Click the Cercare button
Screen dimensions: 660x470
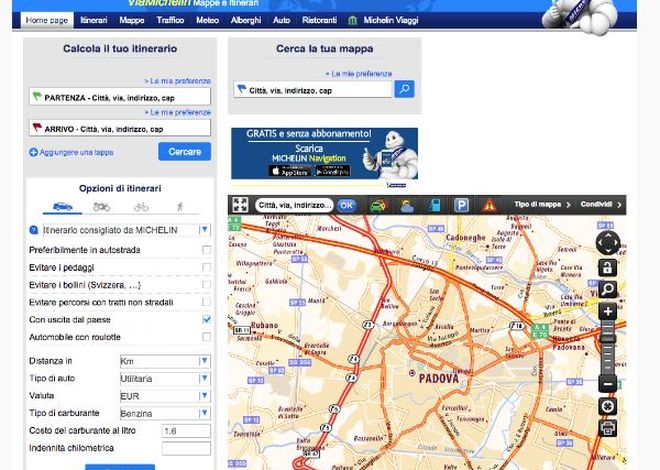pos(184,151)
